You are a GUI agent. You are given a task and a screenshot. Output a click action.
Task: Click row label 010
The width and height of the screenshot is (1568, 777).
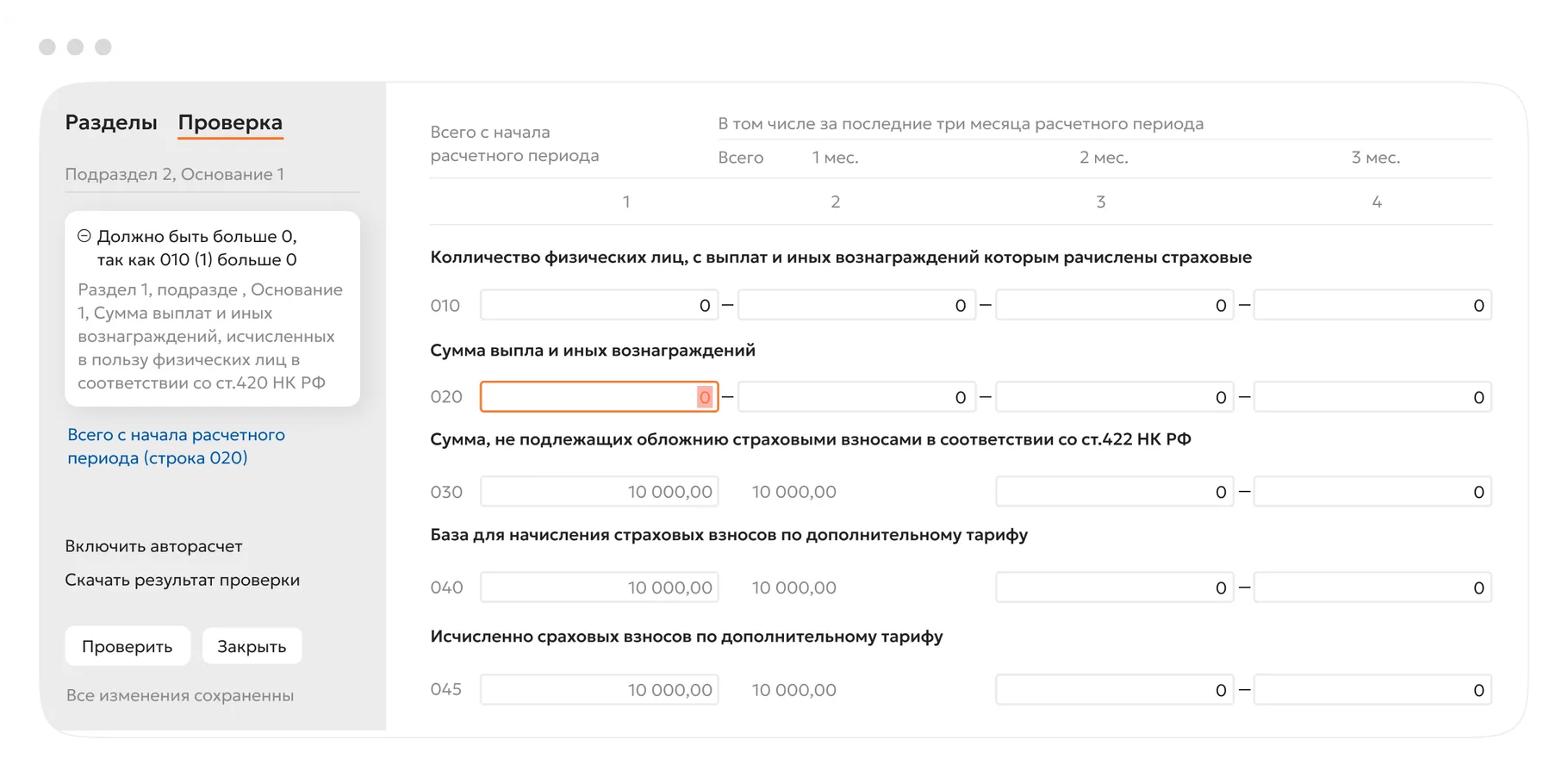coord(445,305)
